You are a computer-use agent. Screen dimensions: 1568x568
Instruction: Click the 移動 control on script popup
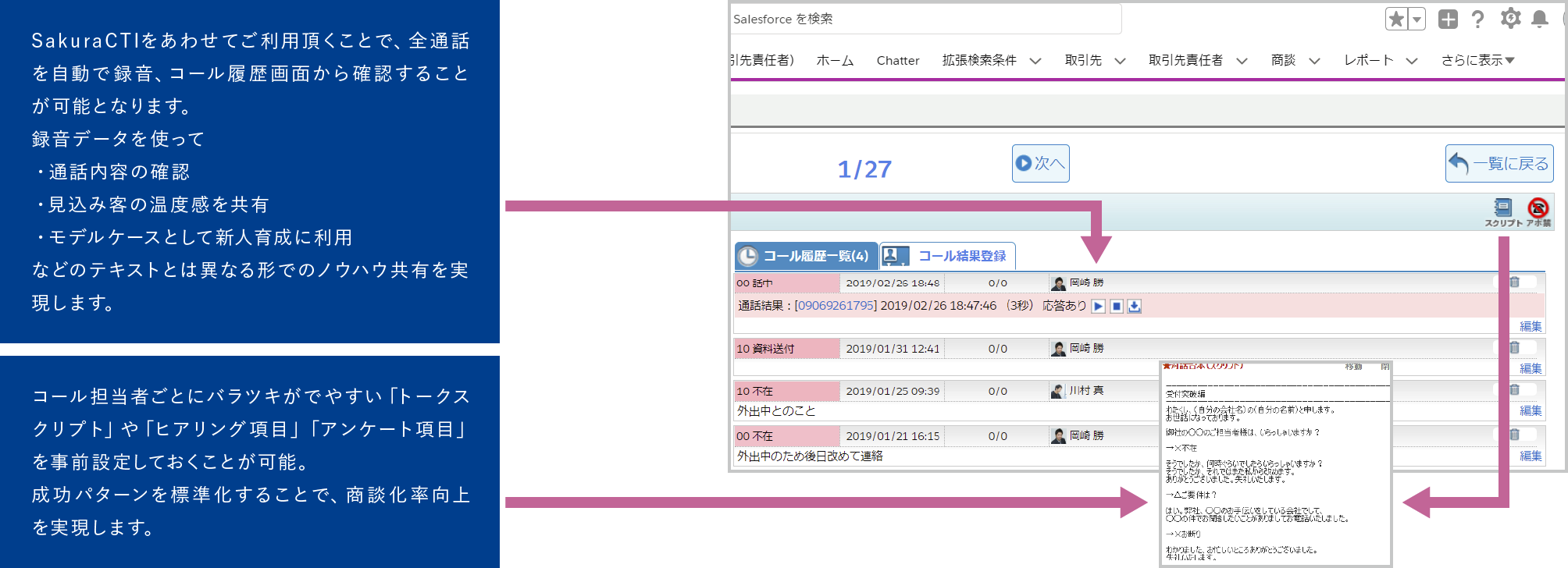pos(1353,367)
